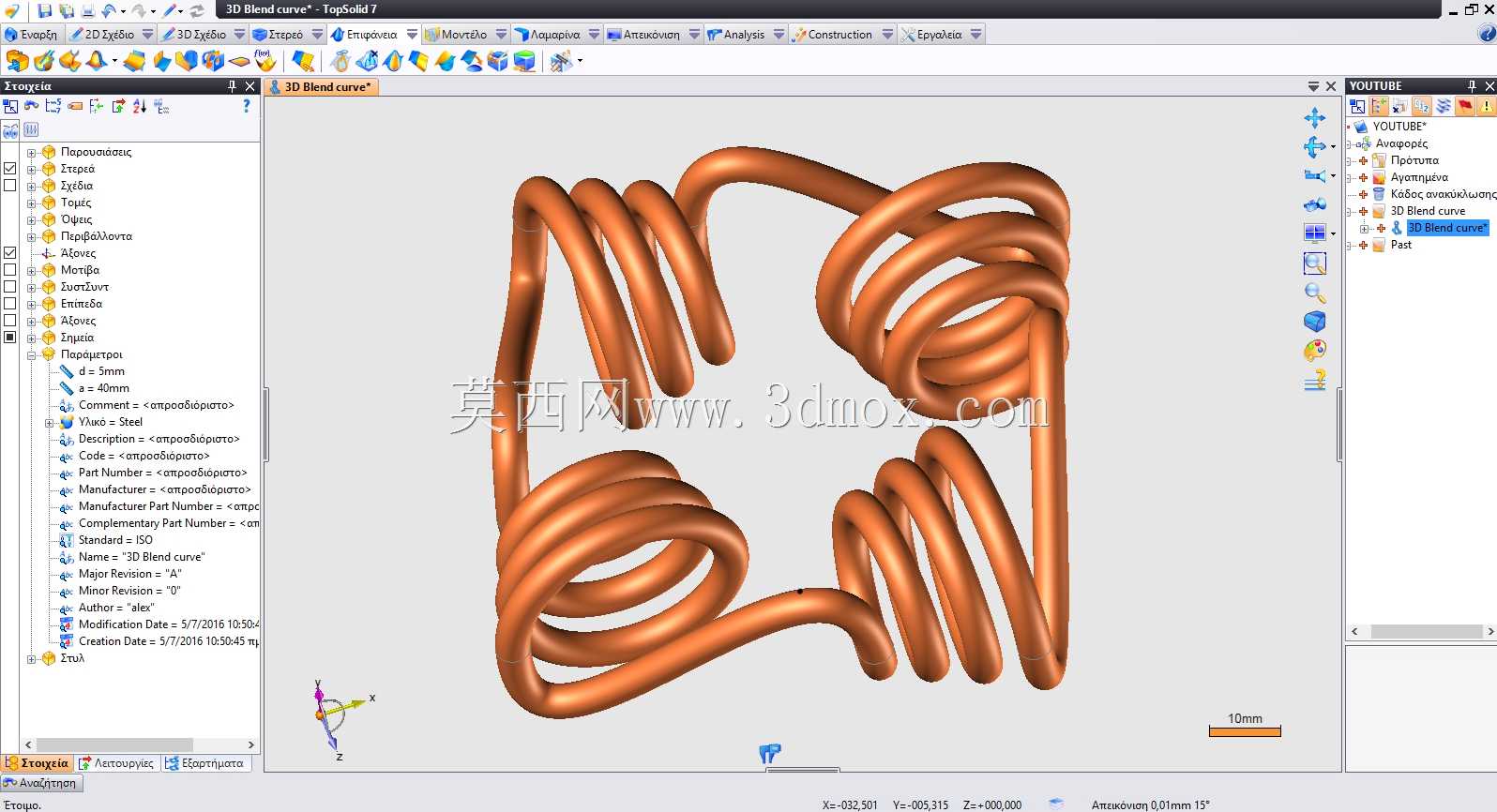The width and height of the screenshot is (1497, 812).
Task: Check the checkbox next to Μοτίβα
Action: (x=10, y=270)
